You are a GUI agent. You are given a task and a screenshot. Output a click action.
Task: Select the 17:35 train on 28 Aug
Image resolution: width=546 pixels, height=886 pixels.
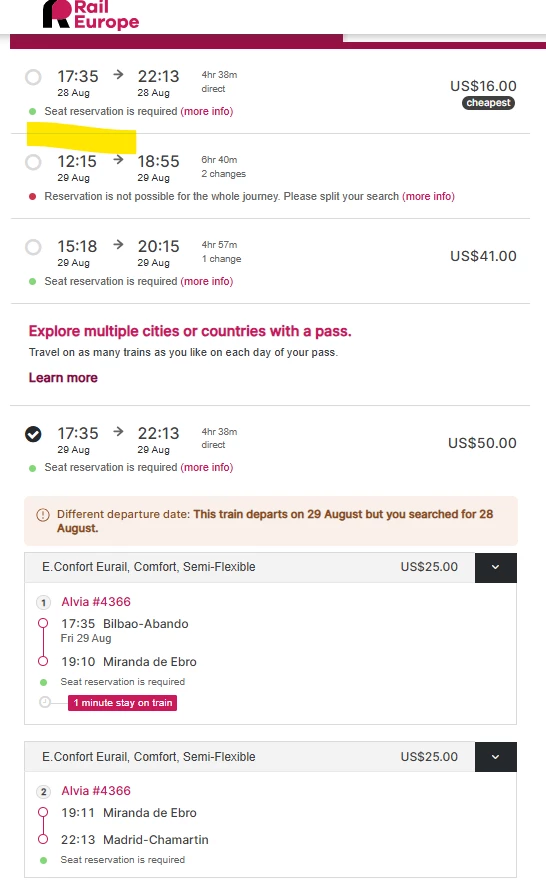(x=33, y=77)
